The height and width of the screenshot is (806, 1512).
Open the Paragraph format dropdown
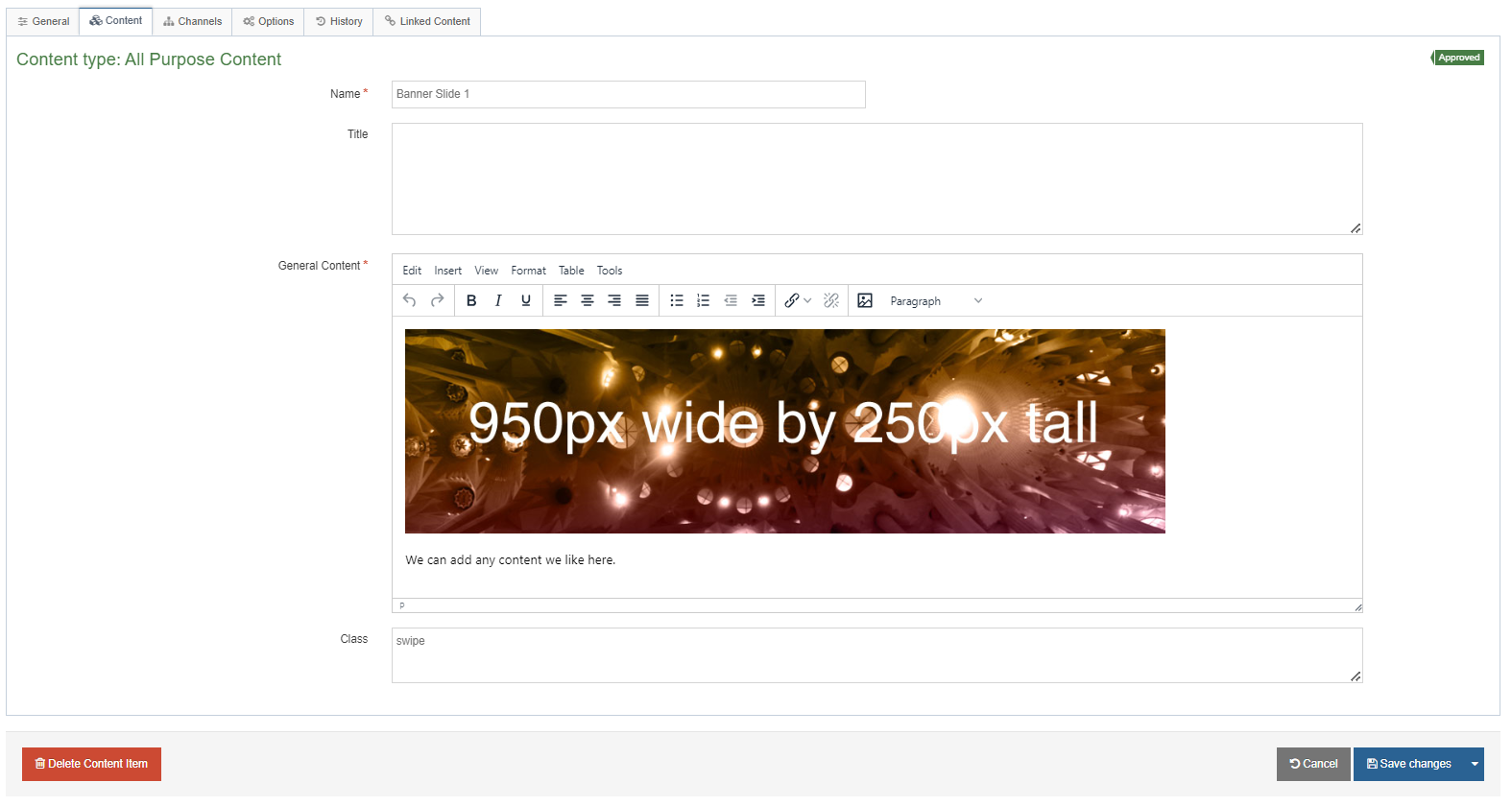coord(936,300)
